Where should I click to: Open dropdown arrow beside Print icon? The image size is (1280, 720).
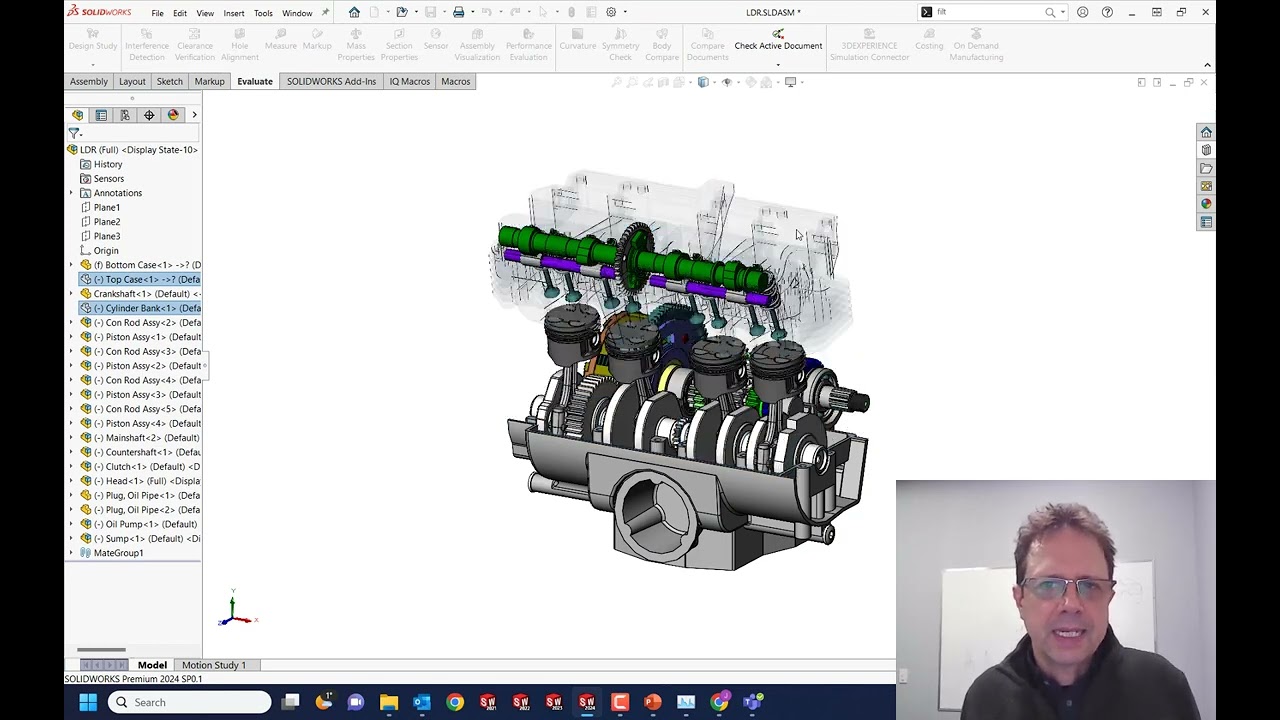(x=472, y=12)
